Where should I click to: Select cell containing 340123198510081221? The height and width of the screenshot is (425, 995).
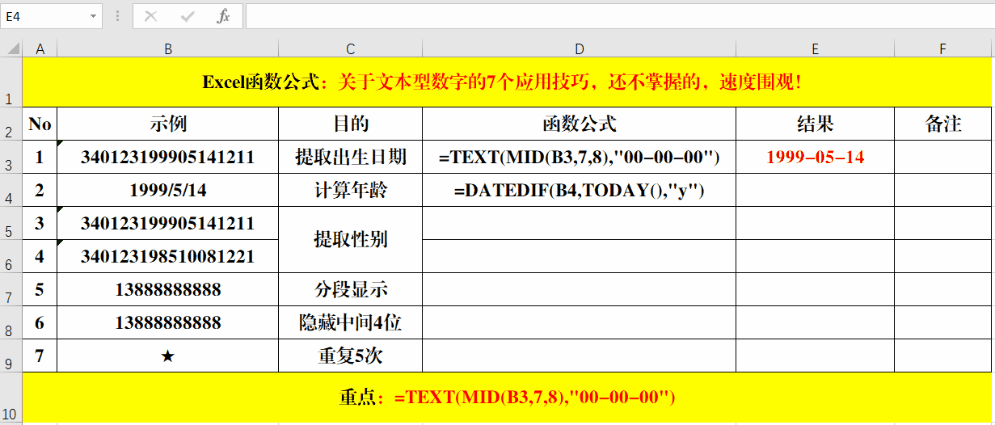pos(168,256)
